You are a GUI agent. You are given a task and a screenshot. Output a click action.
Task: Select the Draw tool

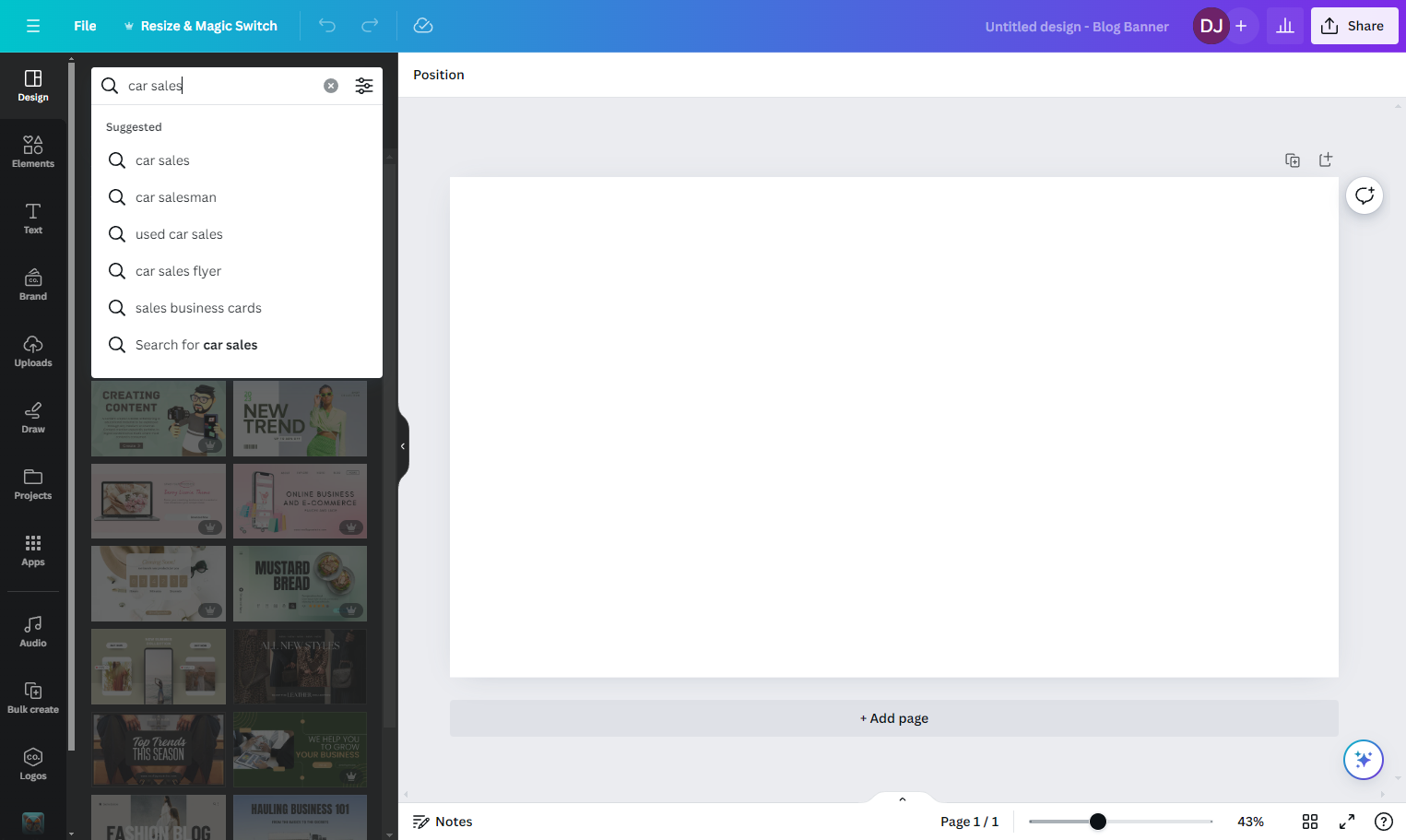33,418
